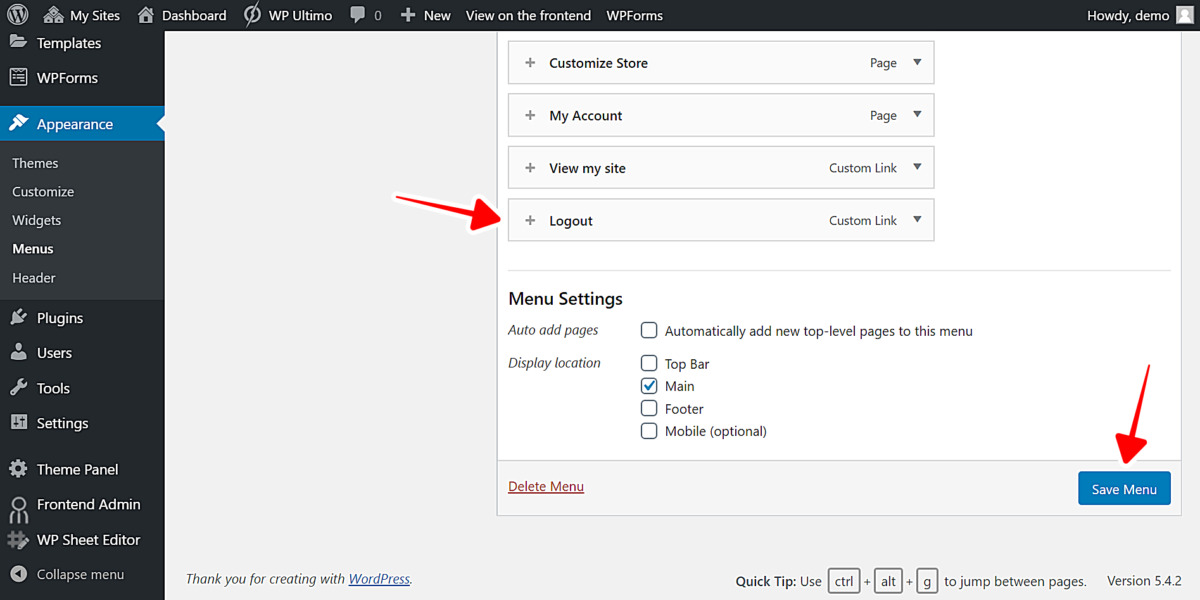Enable automatically adding new top-level pages

(x=648, y=330)
